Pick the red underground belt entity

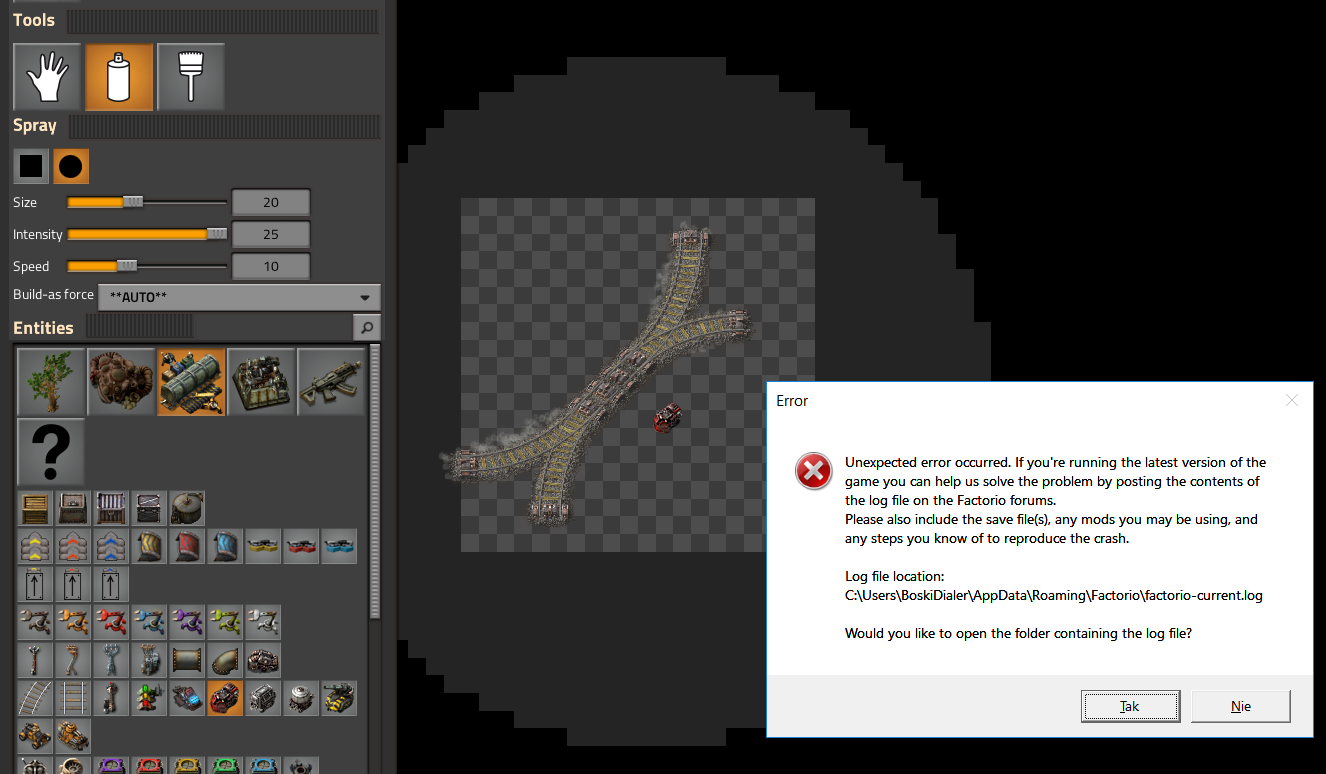pos(188,546)
